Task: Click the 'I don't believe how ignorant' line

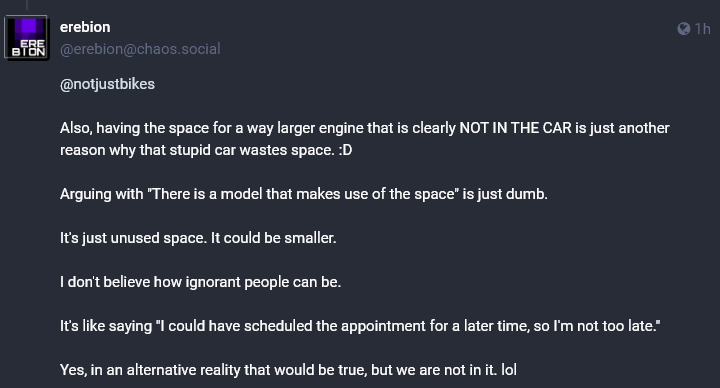Action: 200,282
